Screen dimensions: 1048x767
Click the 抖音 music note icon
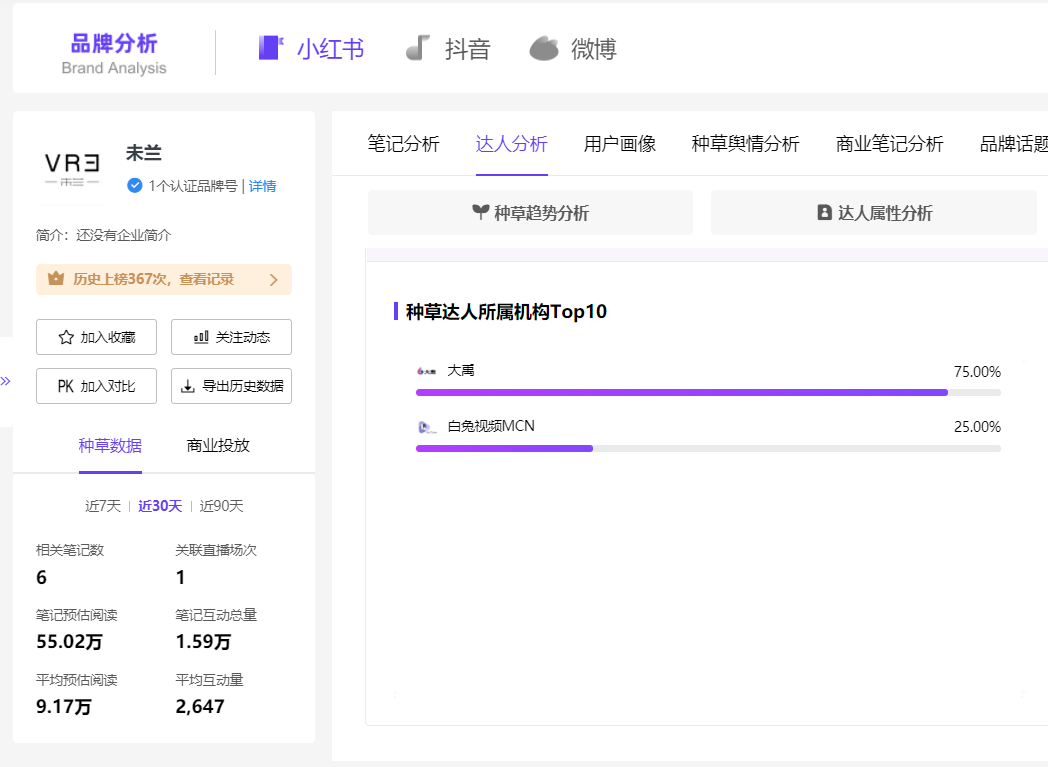pyautogui.click(x=418, y=48)
